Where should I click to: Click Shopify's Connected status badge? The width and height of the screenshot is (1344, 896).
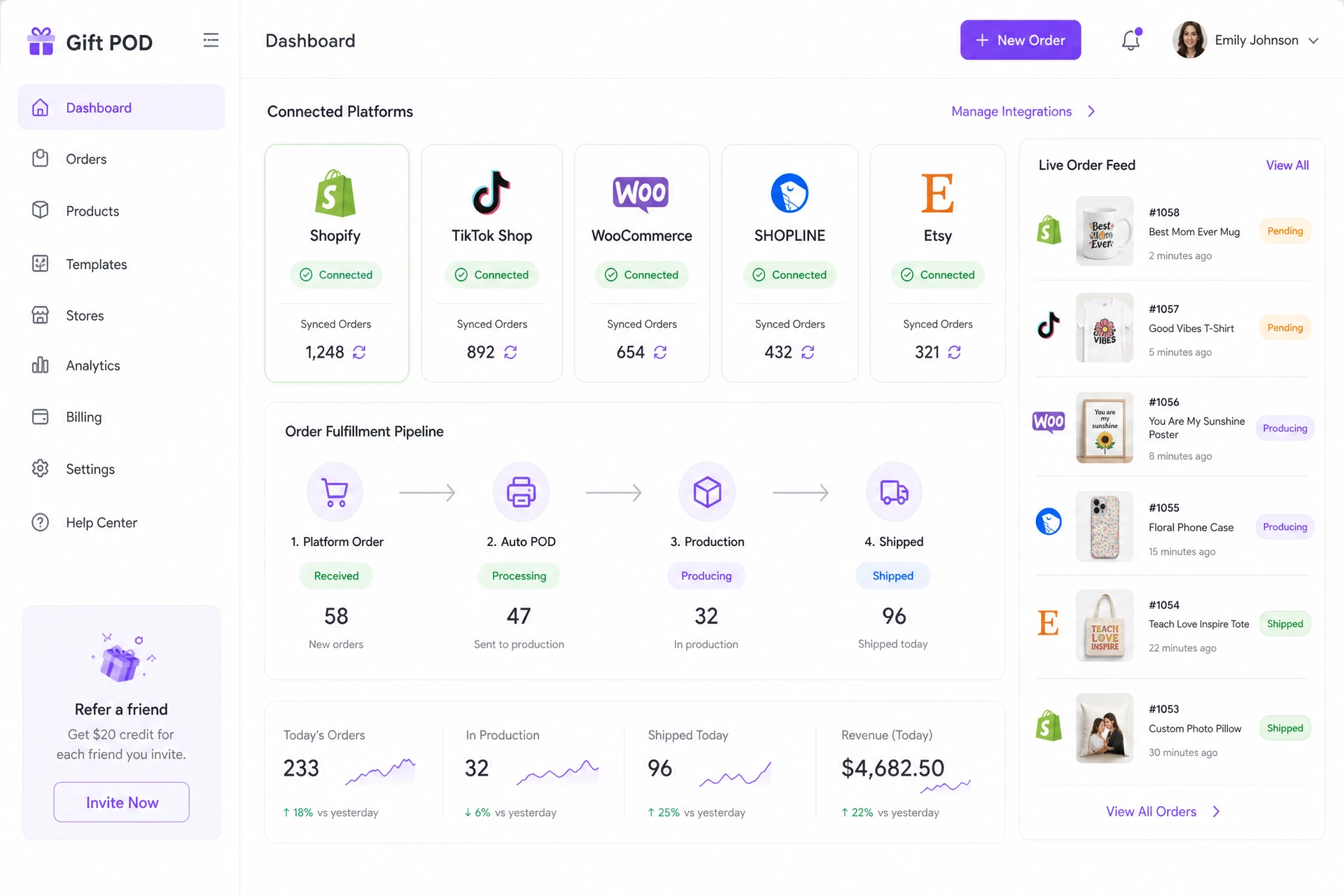(x=336, y=274)
